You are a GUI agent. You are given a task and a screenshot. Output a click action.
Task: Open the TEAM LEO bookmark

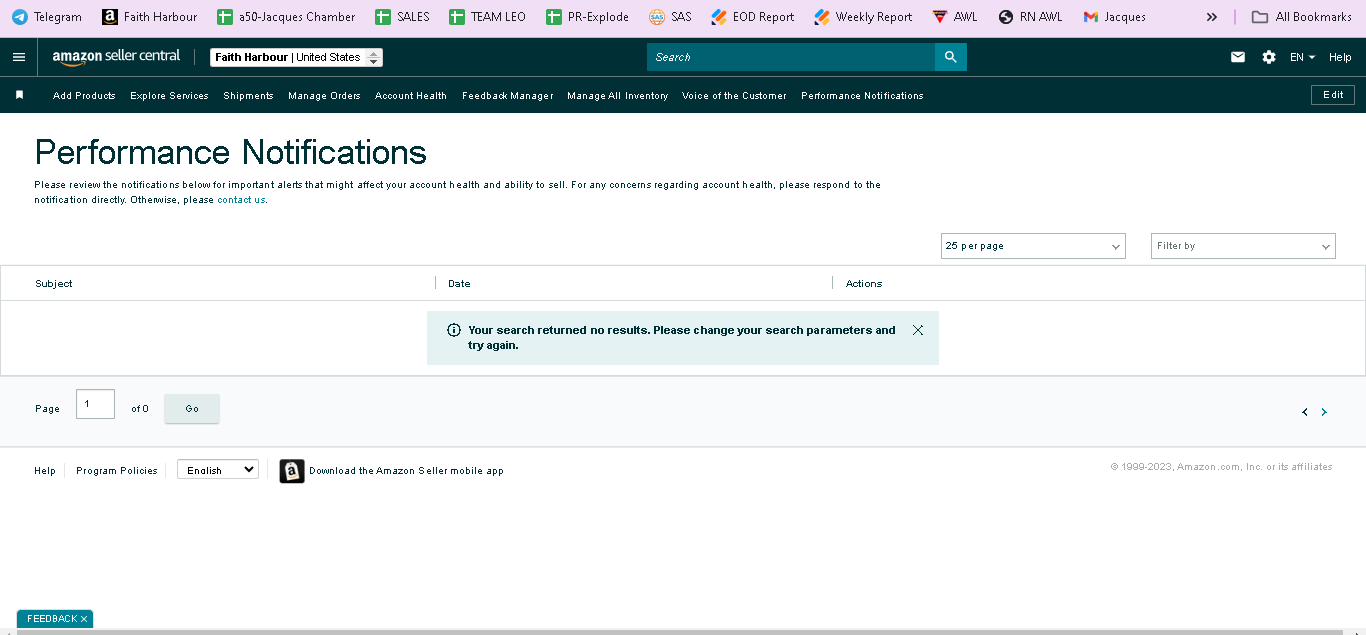point(487,17)
